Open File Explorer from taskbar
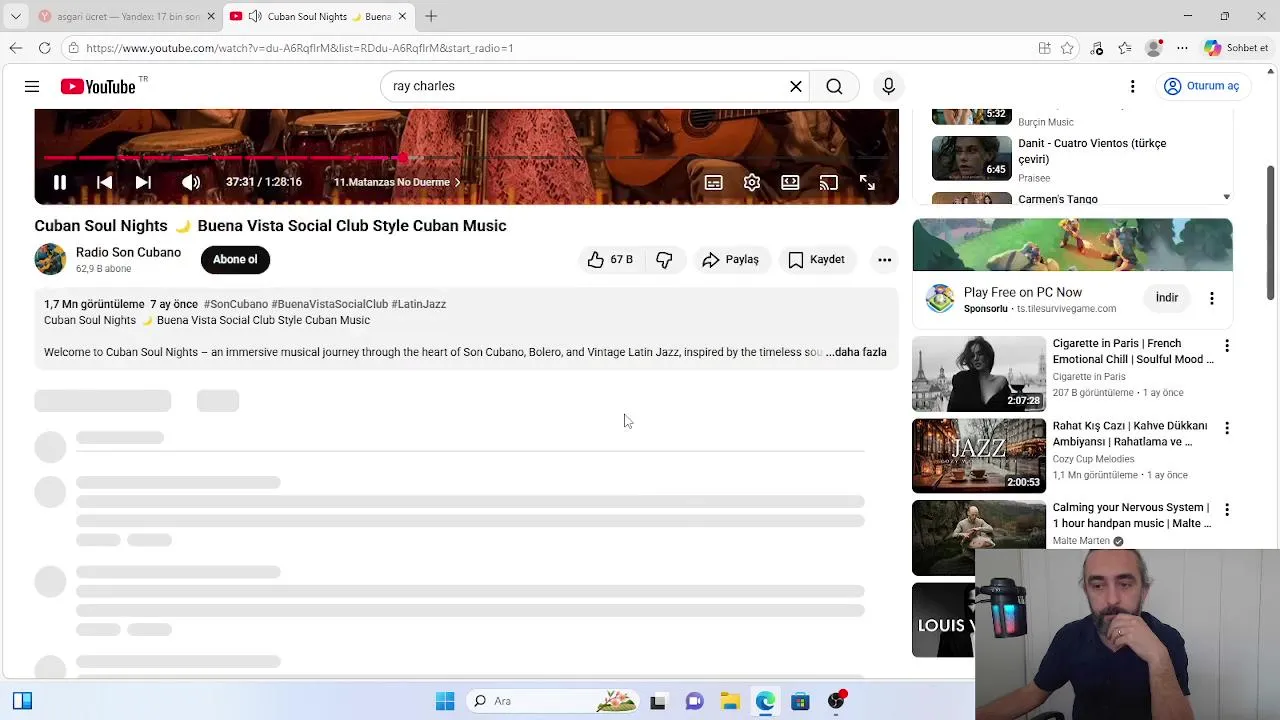 point(730,701)
